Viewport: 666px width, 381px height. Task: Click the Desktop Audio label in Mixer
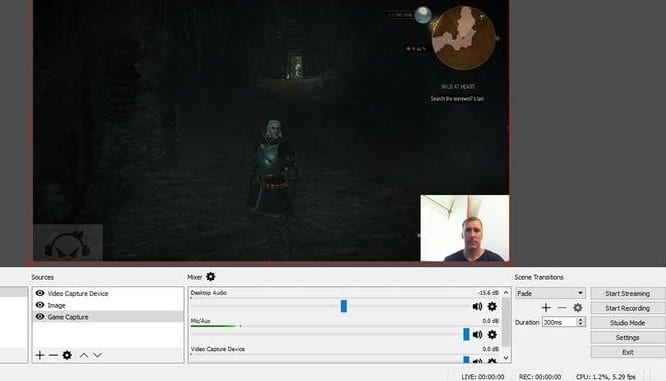coord(209,293)
